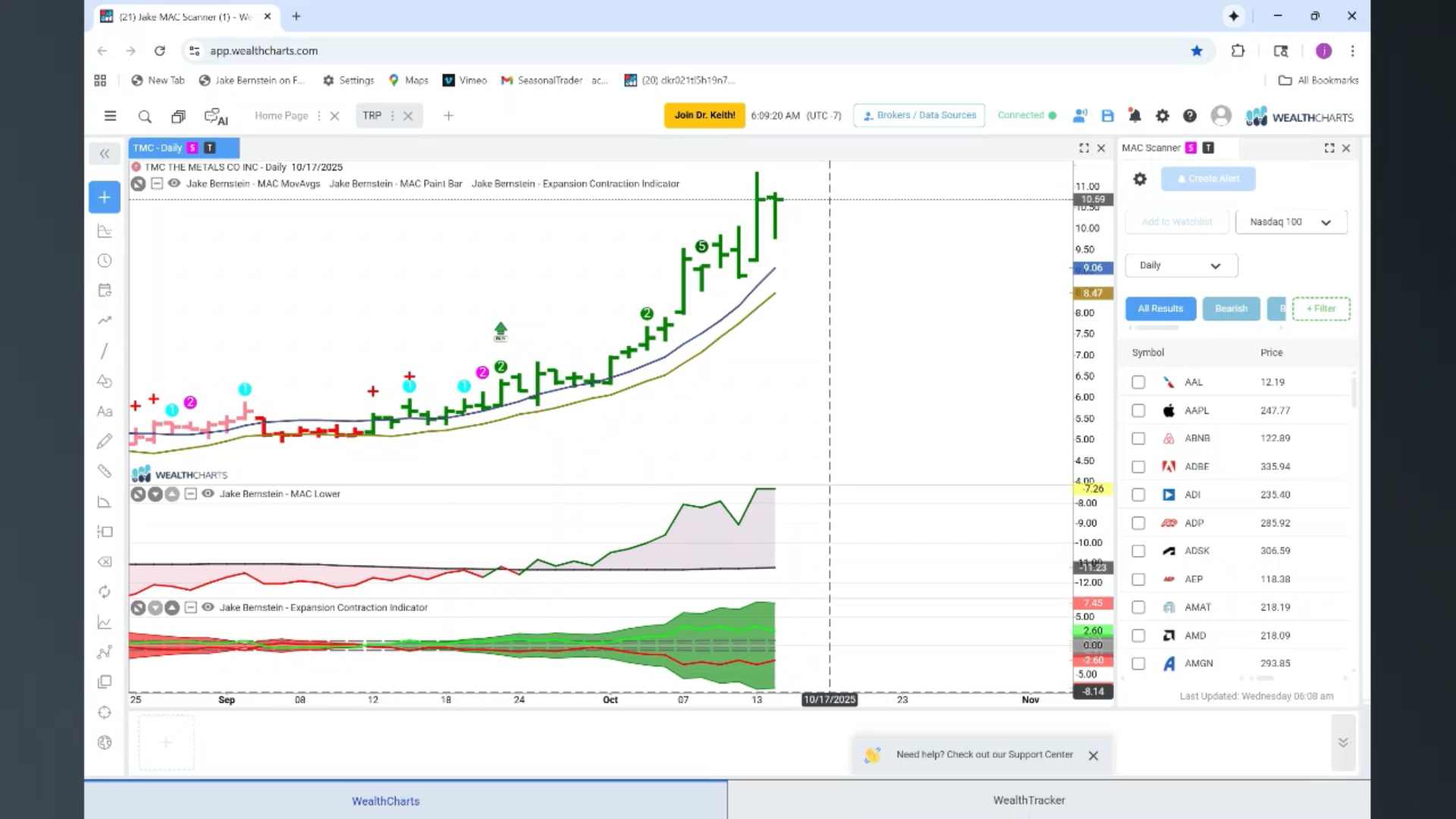1456x819 pixels.
Task: Open the browser extensions puzzle icon
Action: click(1238, 51)
